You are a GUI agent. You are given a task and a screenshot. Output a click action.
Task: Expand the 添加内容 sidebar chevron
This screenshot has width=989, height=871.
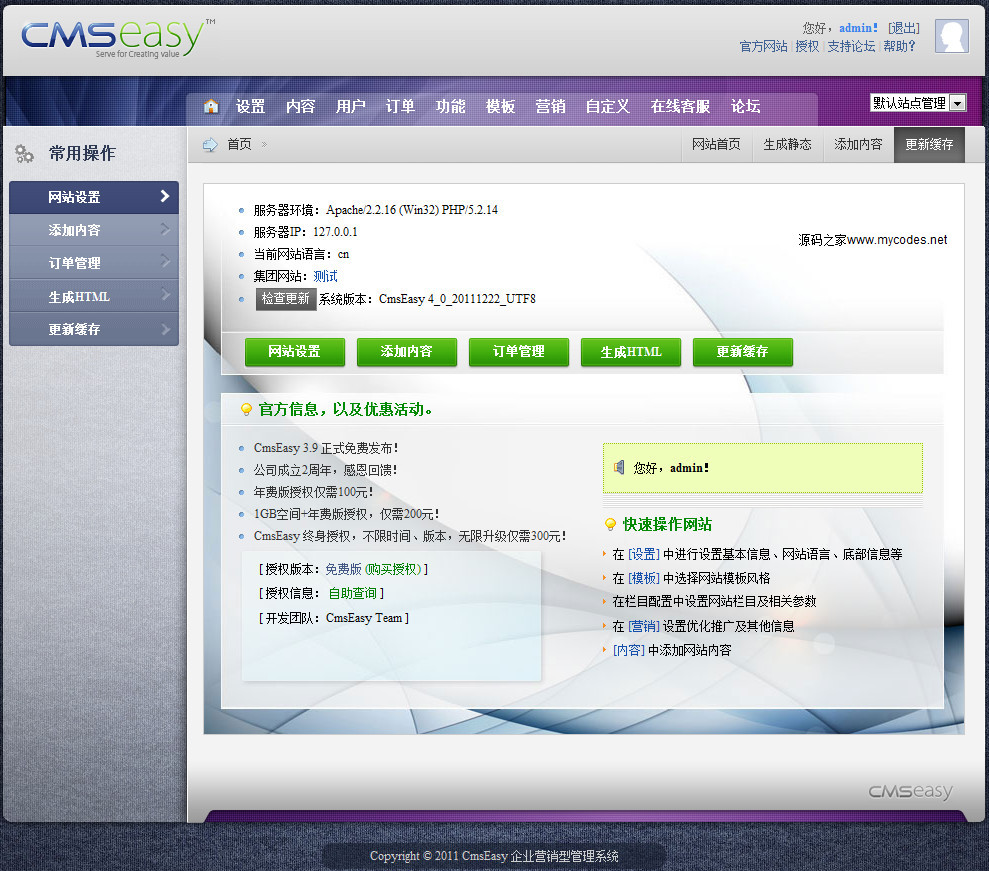[165, 229]
